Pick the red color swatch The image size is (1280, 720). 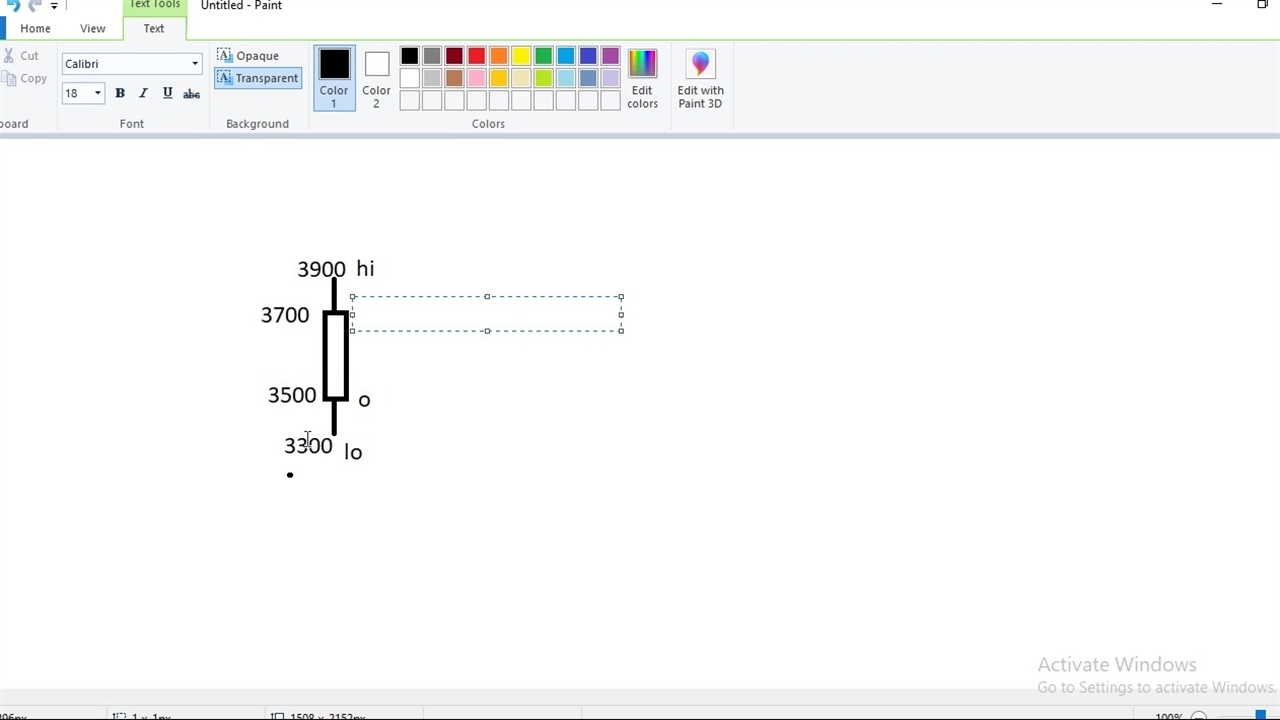pyautogui.click(x=476, y=56)
